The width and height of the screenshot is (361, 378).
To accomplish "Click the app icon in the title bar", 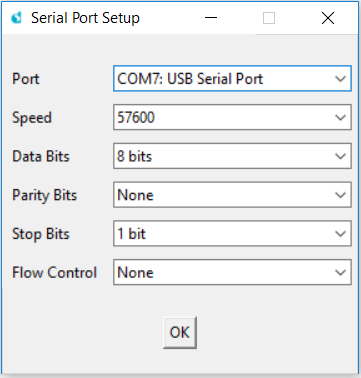I will [16, 18].
